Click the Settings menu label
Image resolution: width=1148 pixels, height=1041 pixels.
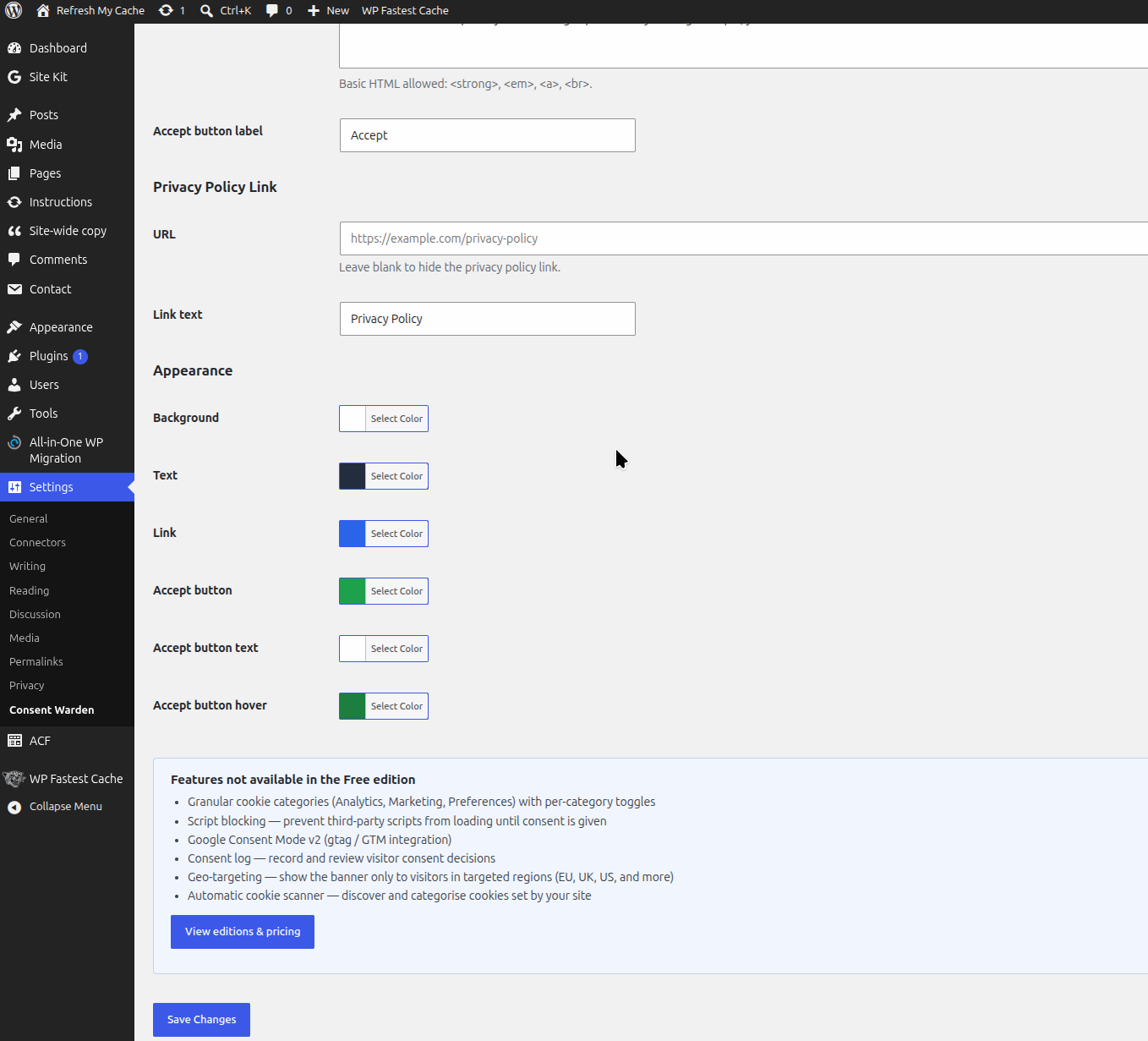(x=52, y=487)
